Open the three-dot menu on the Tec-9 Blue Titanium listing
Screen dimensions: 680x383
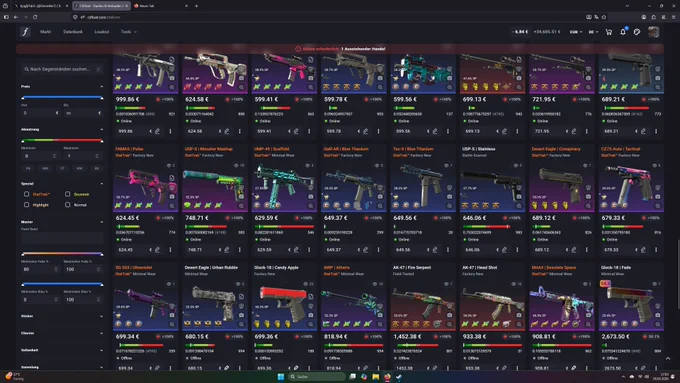tap(448, 250)
